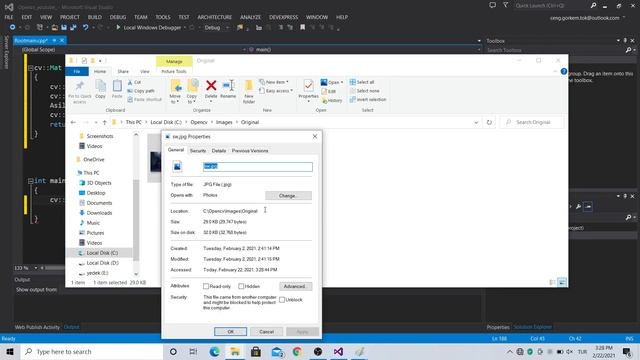Viewport: 640px width, 360px height.
Task: Open Chrome from the taskbar
Action: [297, 351]
